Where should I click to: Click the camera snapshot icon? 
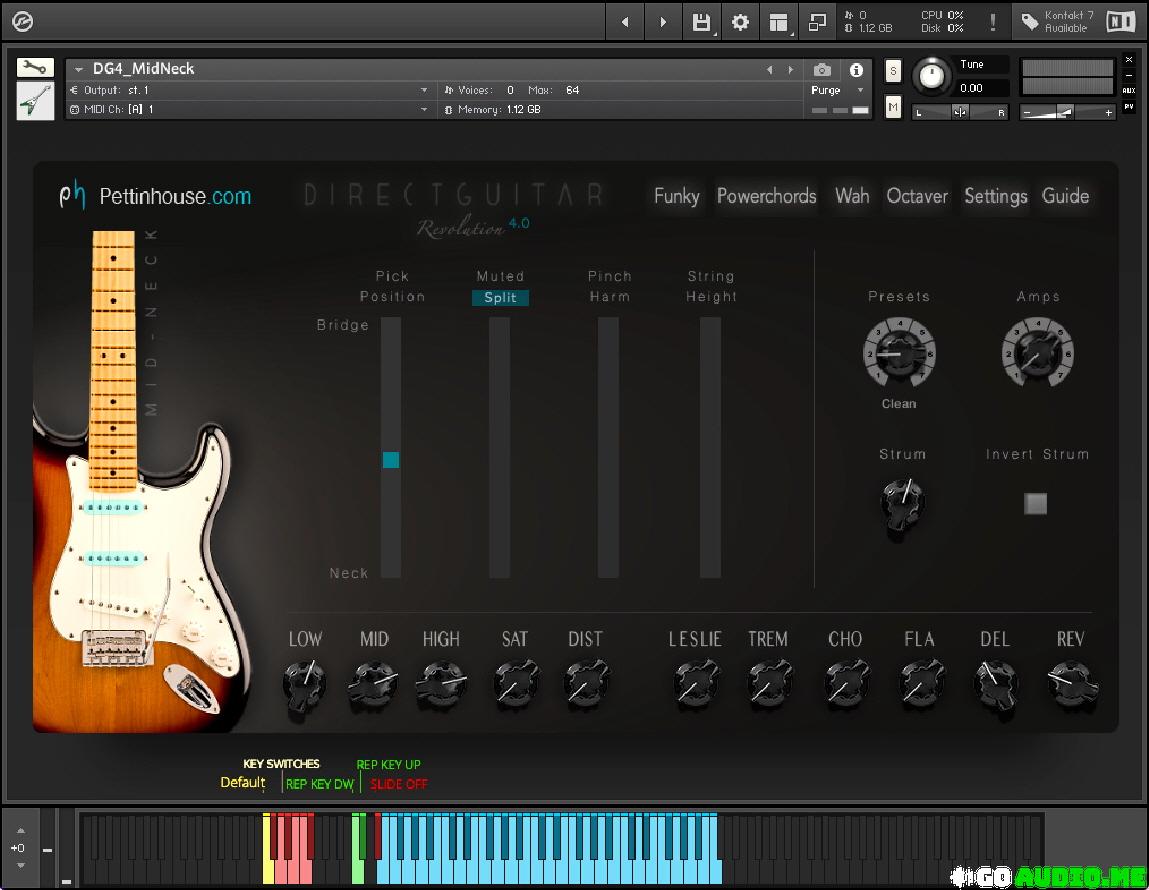(x=822, y=70)
